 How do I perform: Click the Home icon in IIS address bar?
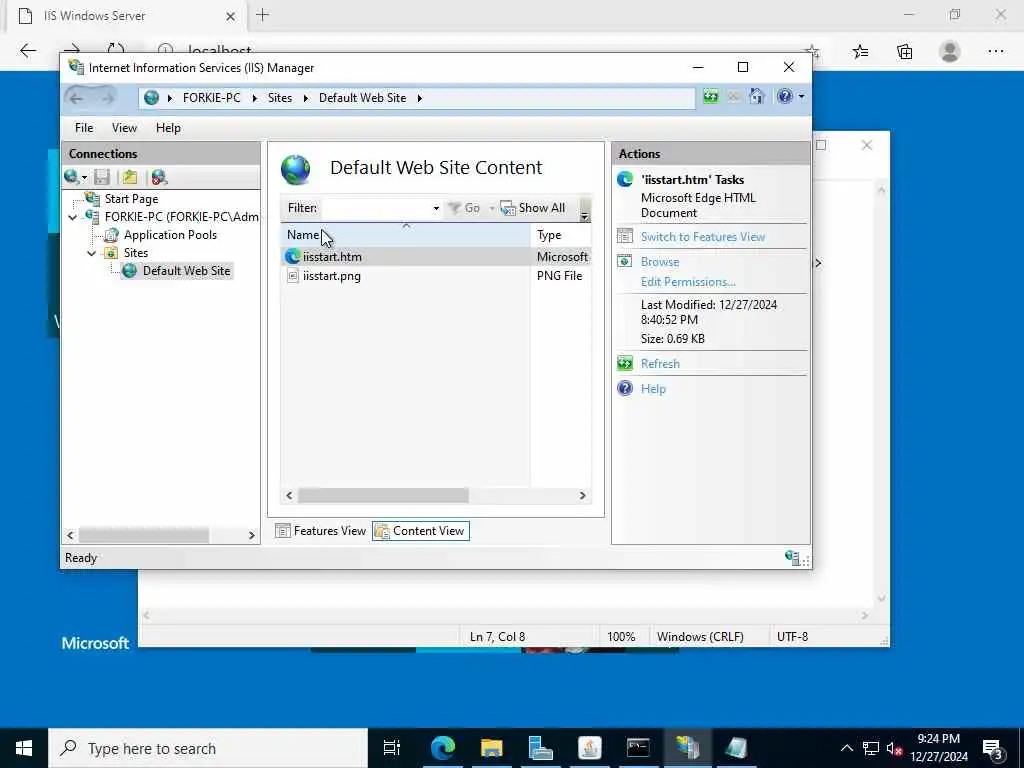[x=756, y=97]
